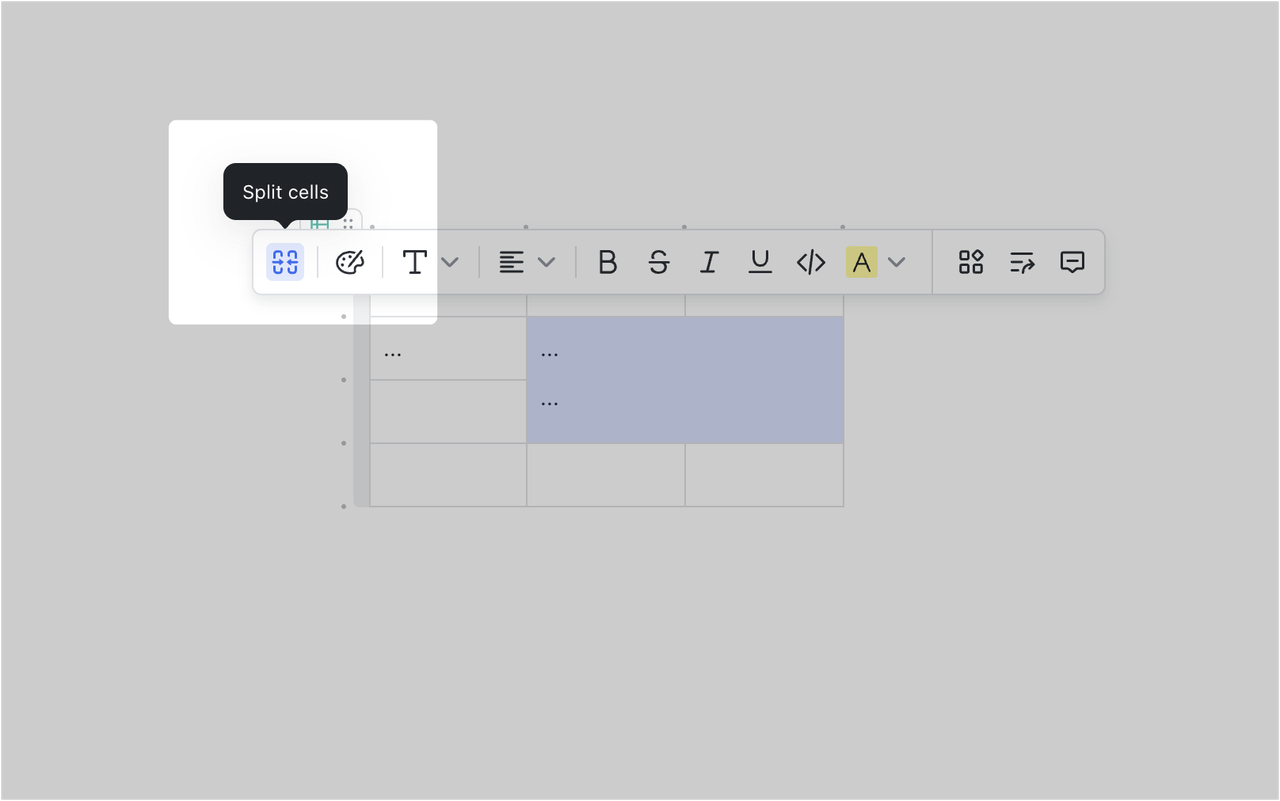Expand the alignment options dropdown

[547, 262]
